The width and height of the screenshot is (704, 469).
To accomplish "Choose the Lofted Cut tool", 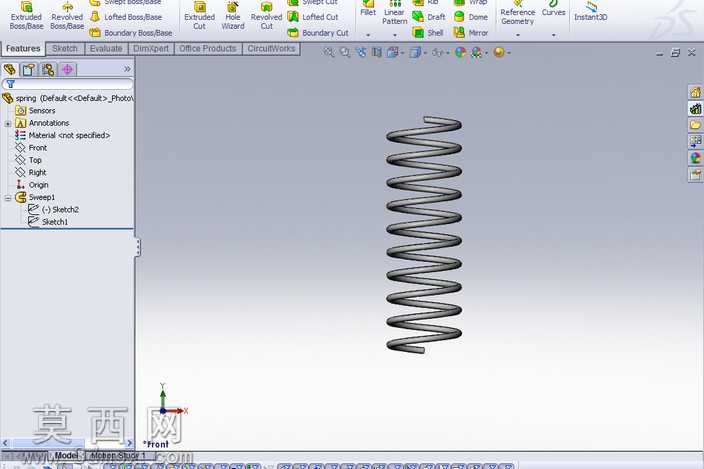I will tap(312, 17).
